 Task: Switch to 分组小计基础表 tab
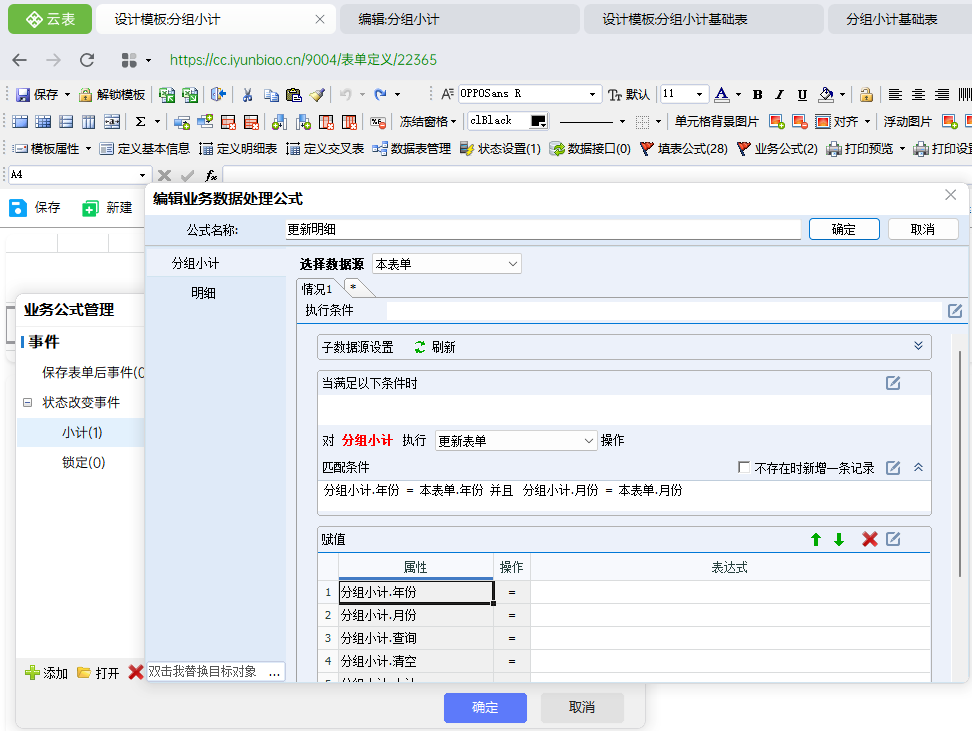[x=899, y=19]
